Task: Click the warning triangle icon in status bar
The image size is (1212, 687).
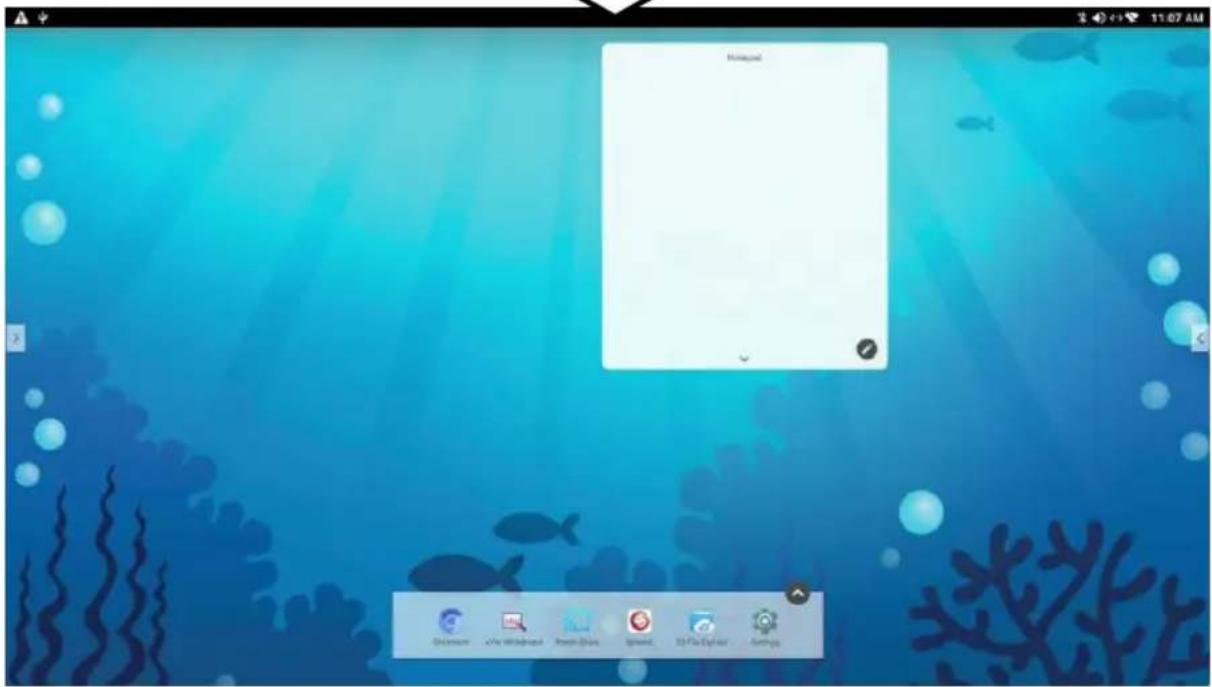Action: coord(21,18)
